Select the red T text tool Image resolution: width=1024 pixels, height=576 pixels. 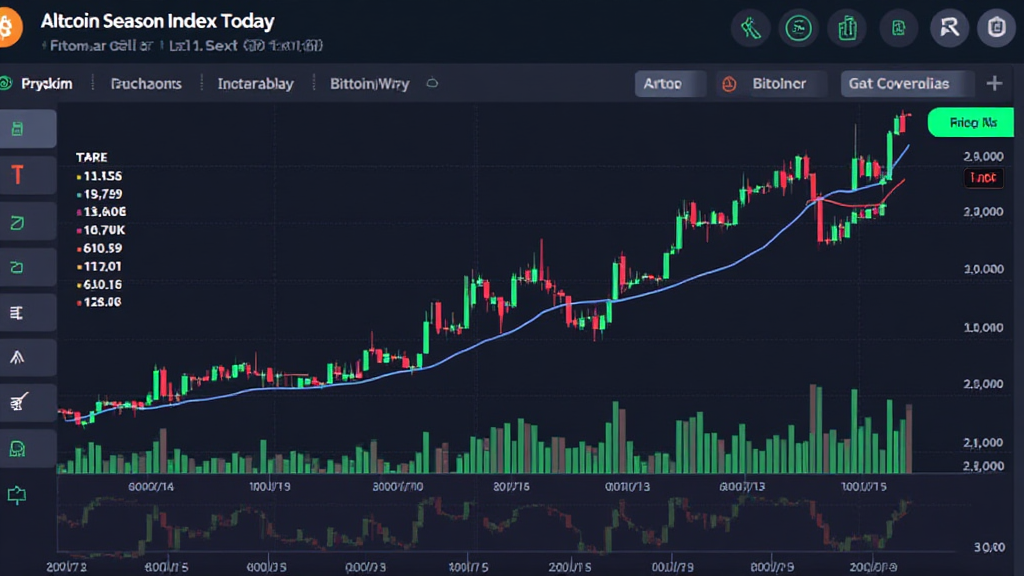pos(17,177)
